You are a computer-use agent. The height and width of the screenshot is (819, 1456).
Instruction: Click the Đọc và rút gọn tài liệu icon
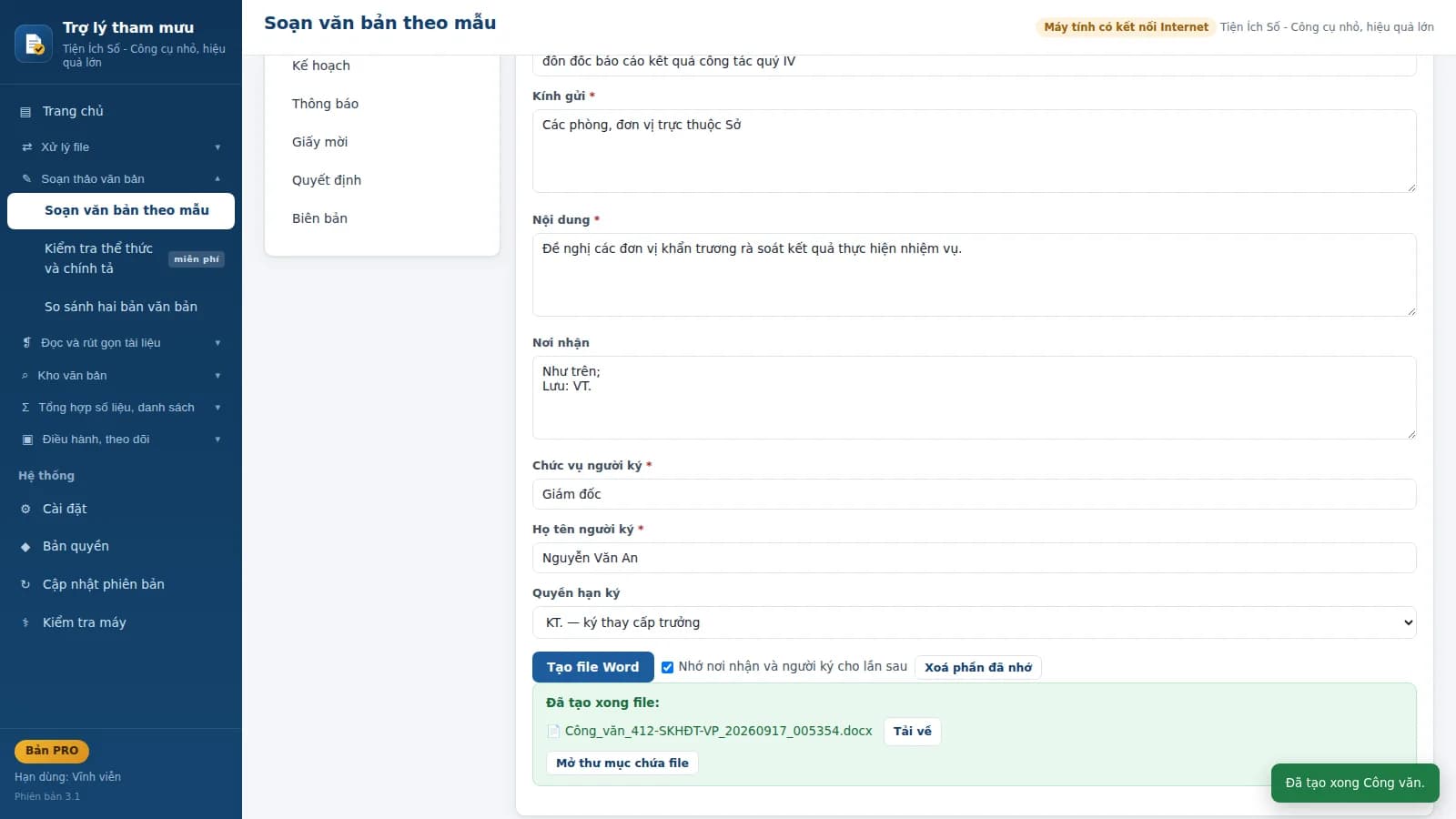coord(26,343)
